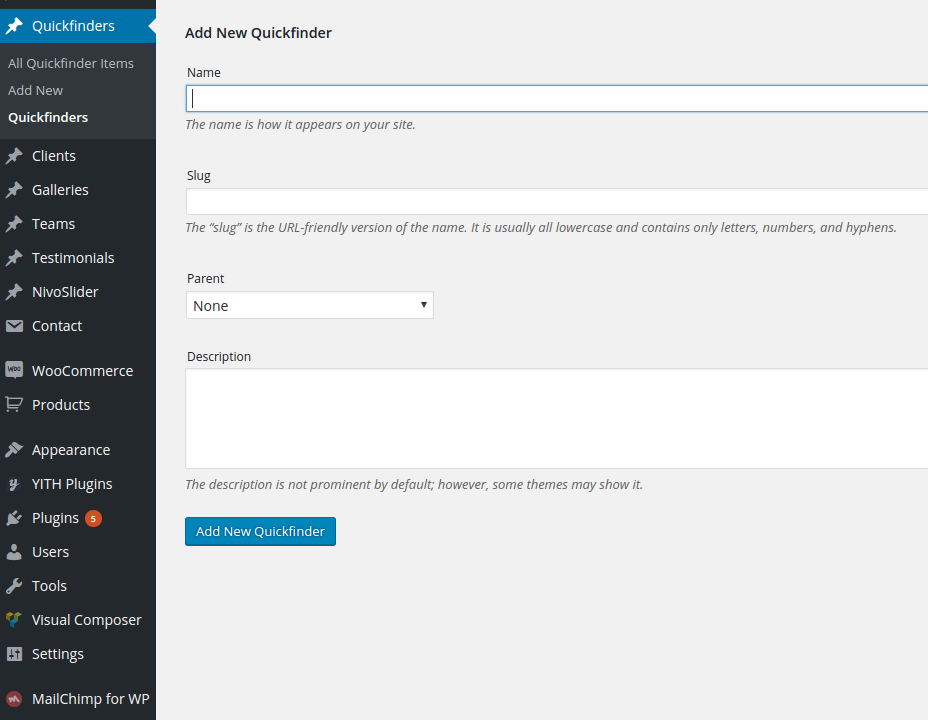Click the WooCommerce icon in sidebar

pos(14,370)
